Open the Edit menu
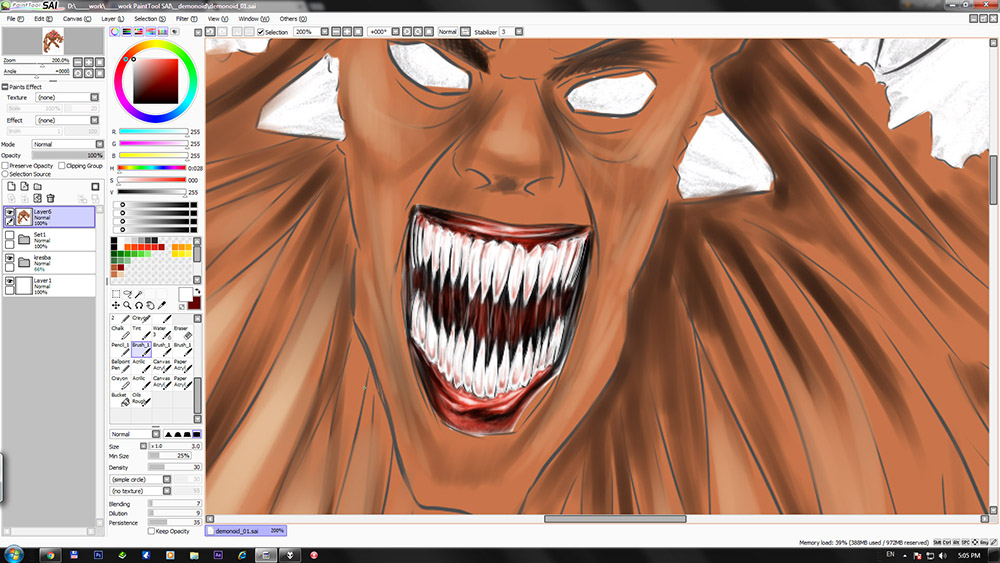This screenshot has width=1000, height=563. pyautogui.click(x=43, y=18)
